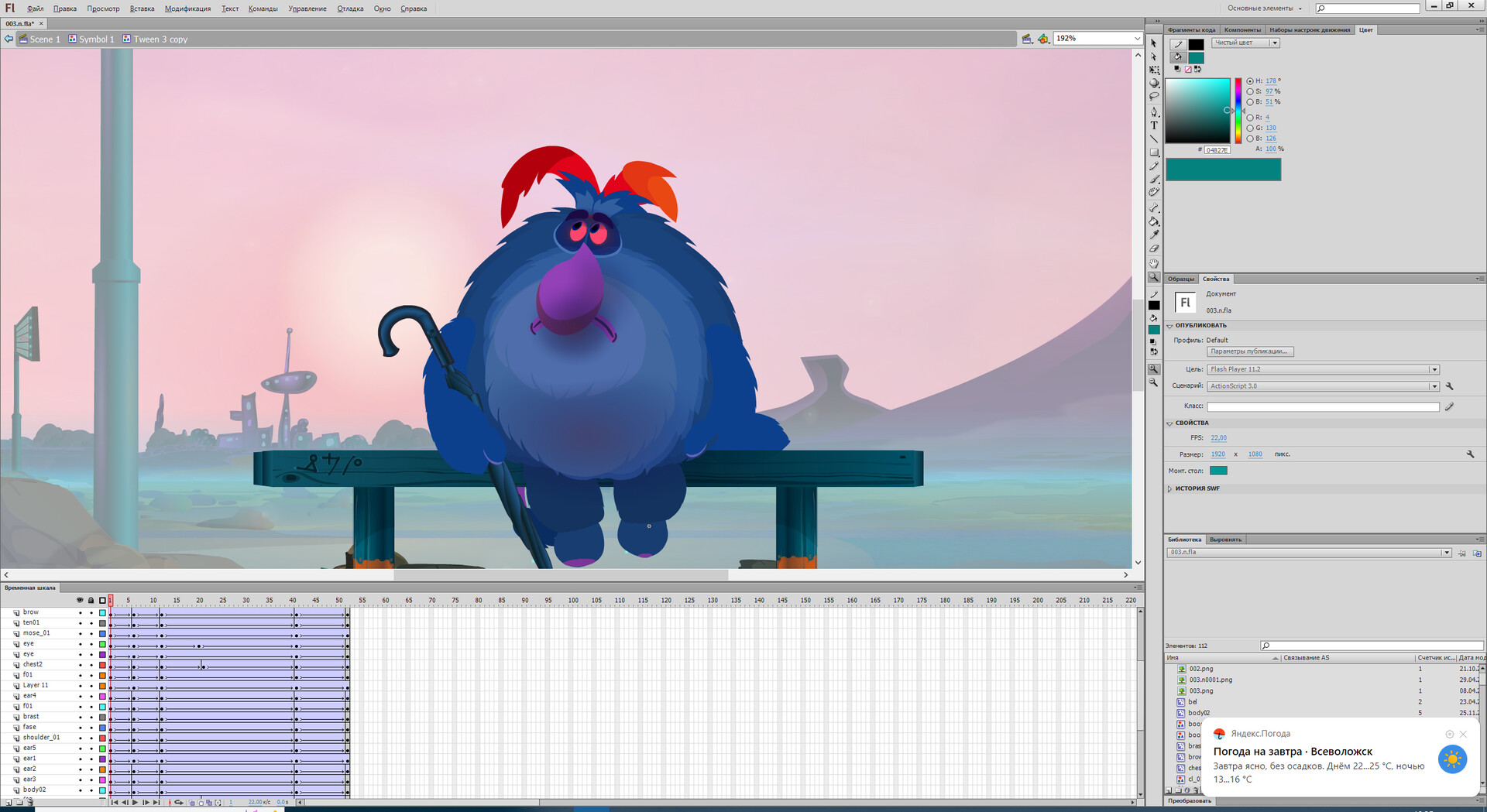Viewport: 1487px width, 812px height.
Task: Open the Модификация menu
Action: tap(187, 9)
